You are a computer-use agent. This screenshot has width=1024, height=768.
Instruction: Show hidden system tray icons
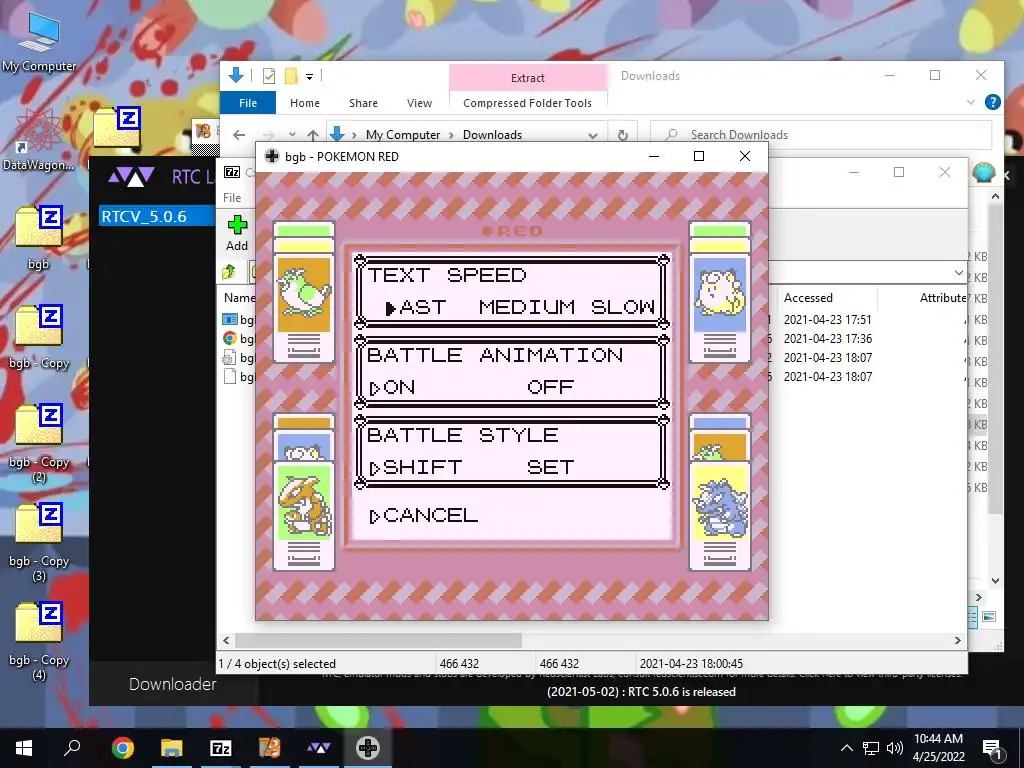[846, 748]
